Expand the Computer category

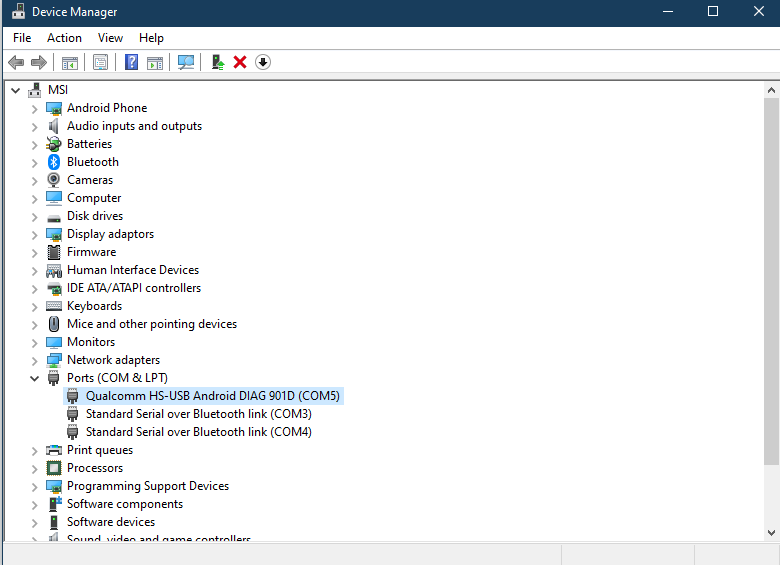click(x=34, y=199)
